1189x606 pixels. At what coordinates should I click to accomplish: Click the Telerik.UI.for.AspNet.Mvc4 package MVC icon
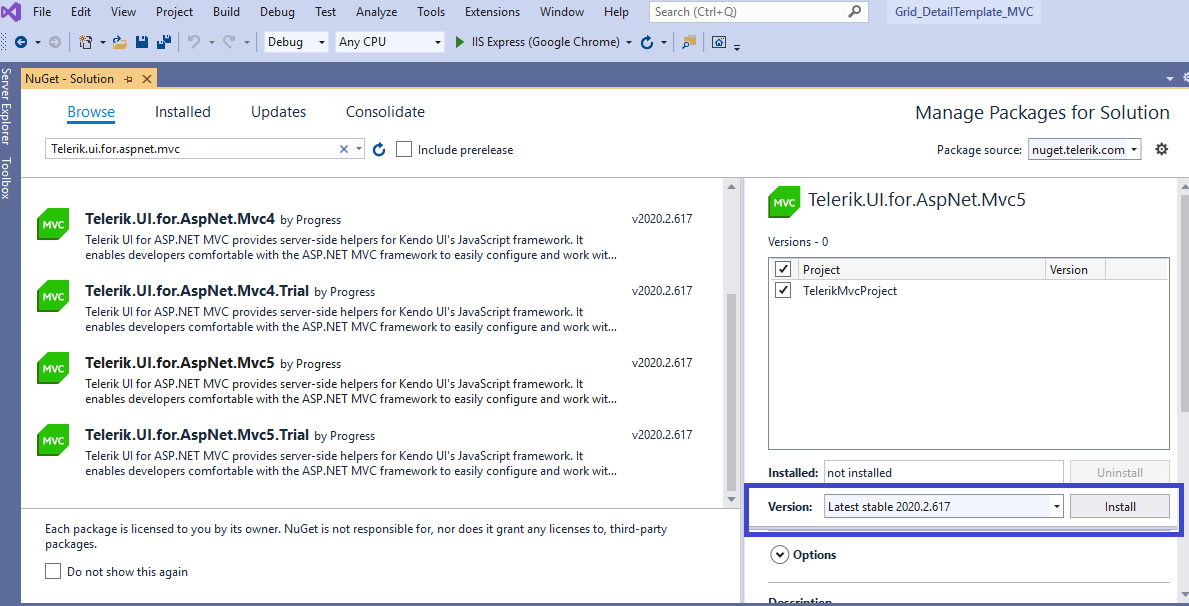[x=53, y=225]
